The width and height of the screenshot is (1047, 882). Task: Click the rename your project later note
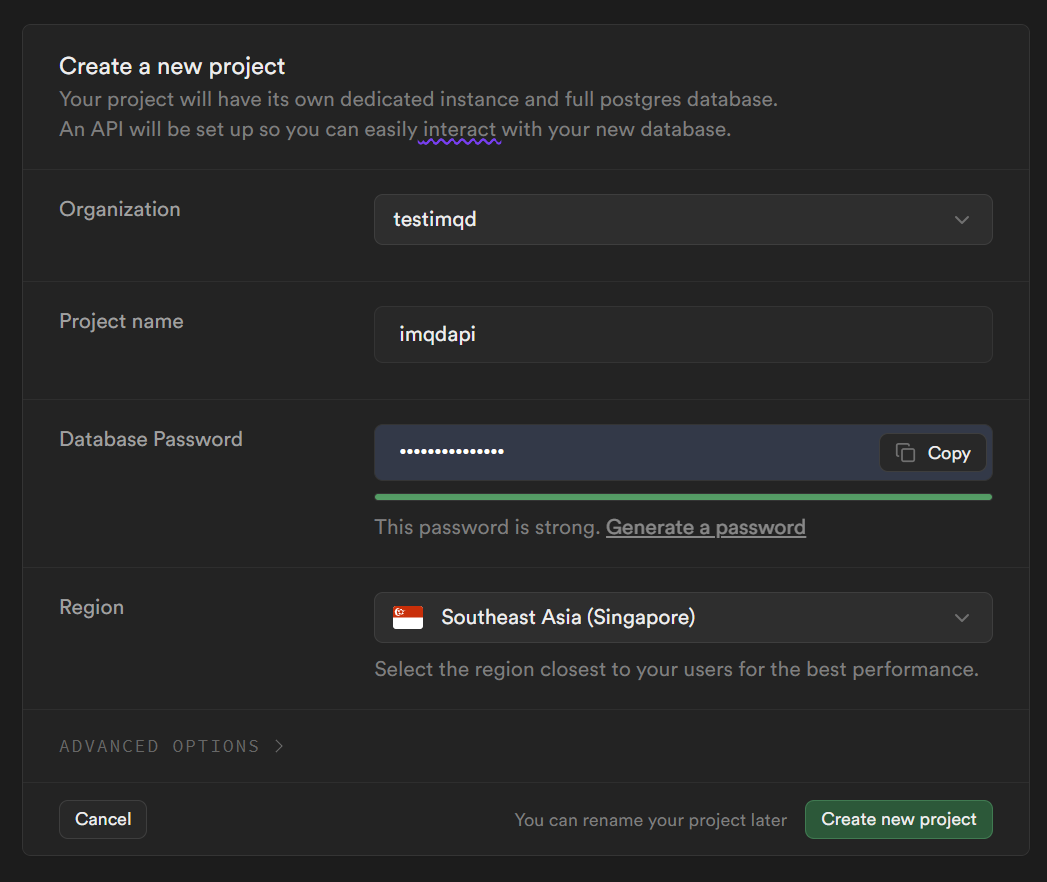650,820
